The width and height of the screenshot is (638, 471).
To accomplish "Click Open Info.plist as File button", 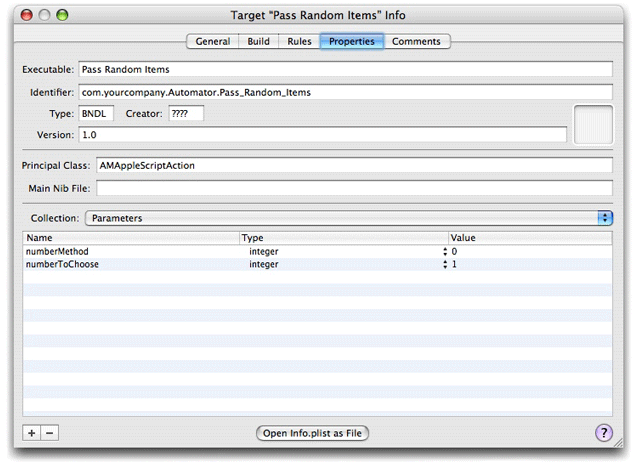I will [x=313, y=433].
